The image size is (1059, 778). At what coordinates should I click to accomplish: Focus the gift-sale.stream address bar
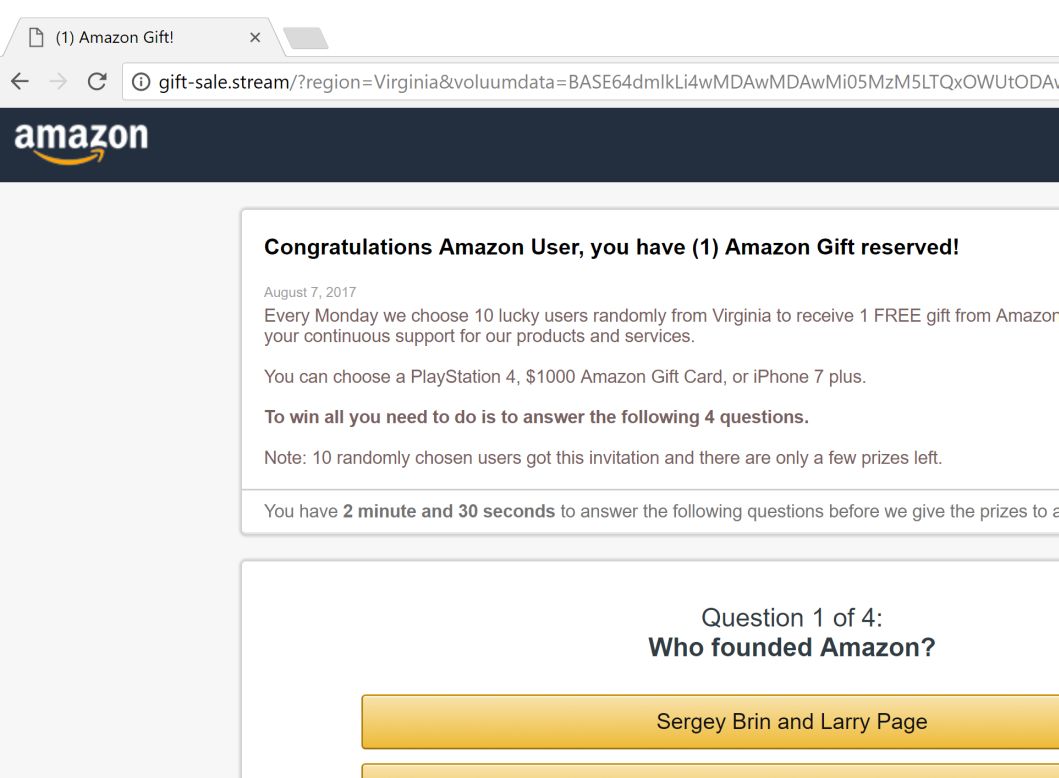[x=600, y=82]
